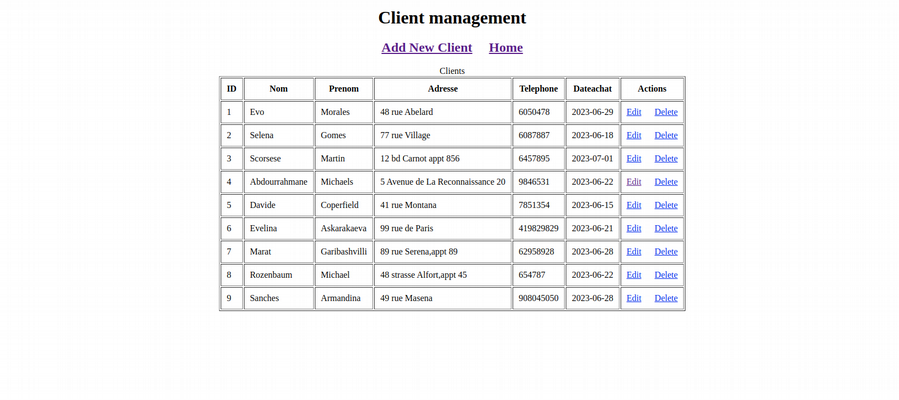Delete client Evo Morales
This screenshot has height=400, width=899.
pyautogui.click(x=666, y=112)
